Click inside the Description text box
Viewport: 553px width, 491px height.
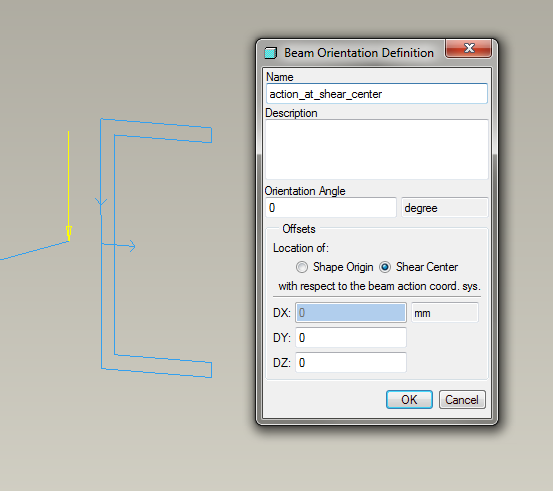pyautogui.click(x=377, y=150)
